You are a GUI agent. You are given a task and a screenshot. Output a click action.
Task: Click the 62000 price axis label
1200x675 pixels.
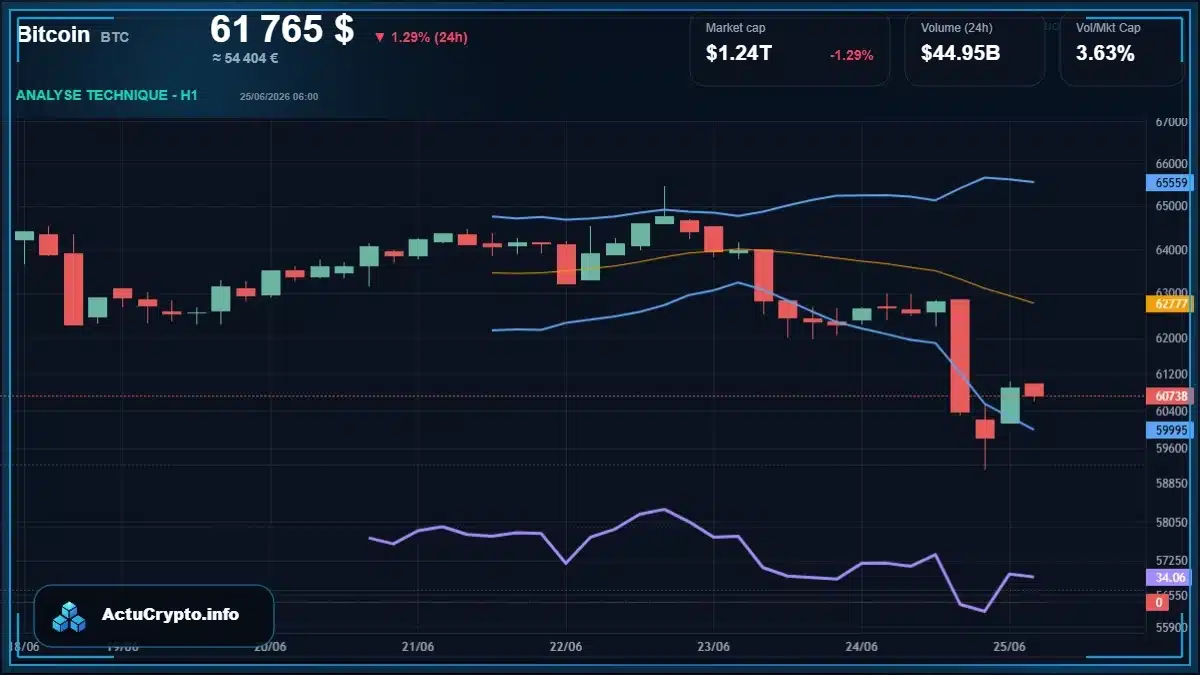(1171, 338)
